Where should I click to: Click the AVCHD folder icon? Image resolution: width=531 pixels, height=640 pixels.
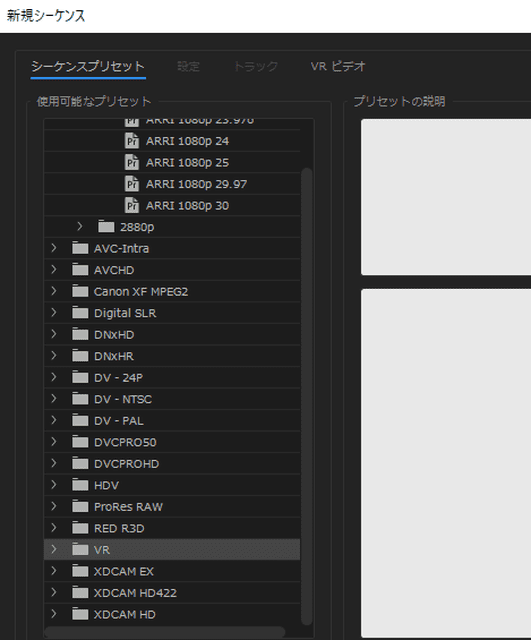click(80, 270)
